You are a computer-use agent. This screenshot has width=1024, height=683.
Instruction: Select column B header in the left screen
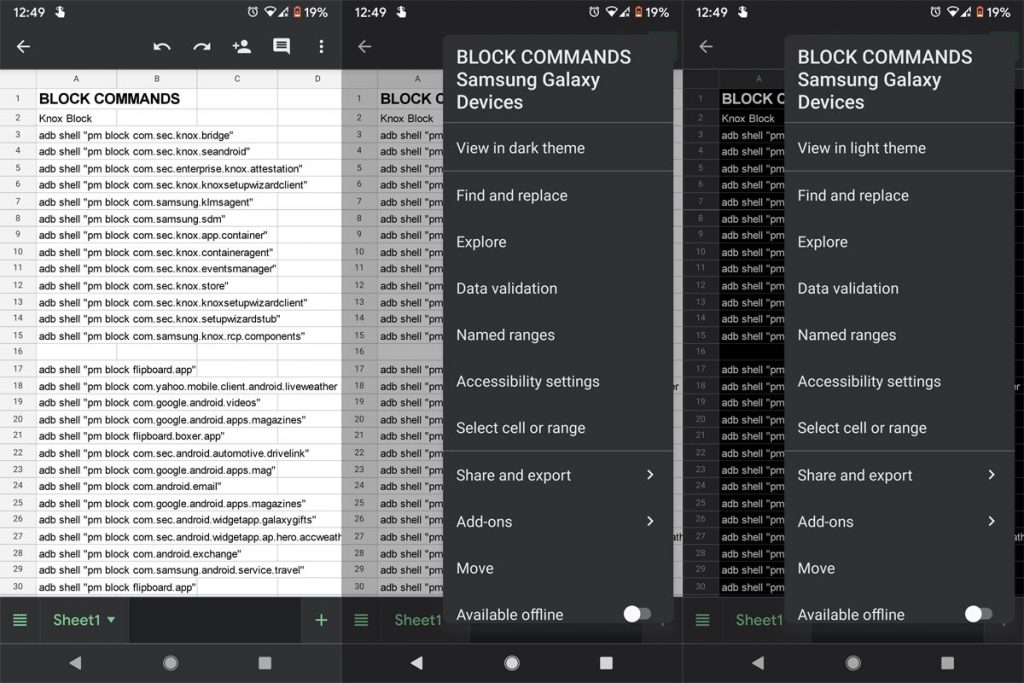(x=157, y=78)
